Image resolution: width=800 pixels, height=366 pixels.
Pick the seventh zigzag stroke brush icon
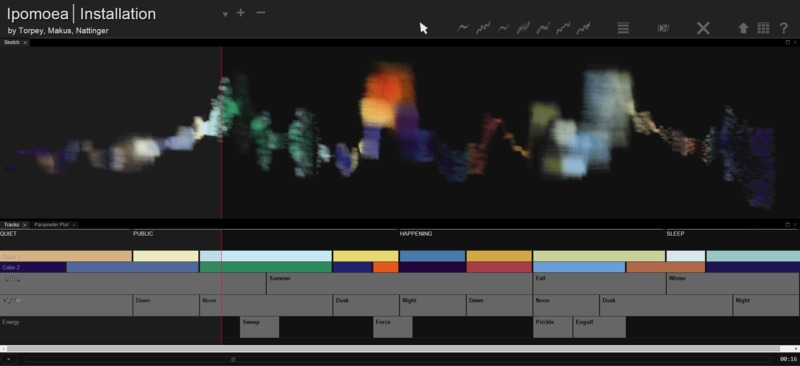tap(584, 28)
